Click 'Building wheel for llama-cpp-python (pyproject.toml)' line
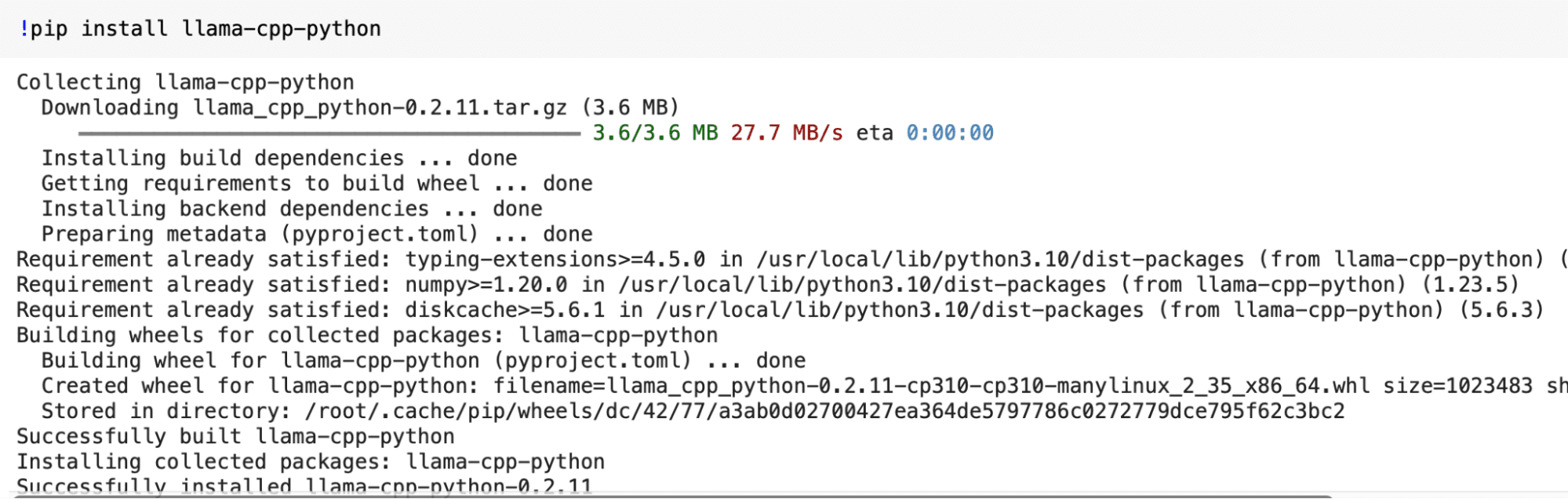 pyautogui.click(x=424, y=361)
